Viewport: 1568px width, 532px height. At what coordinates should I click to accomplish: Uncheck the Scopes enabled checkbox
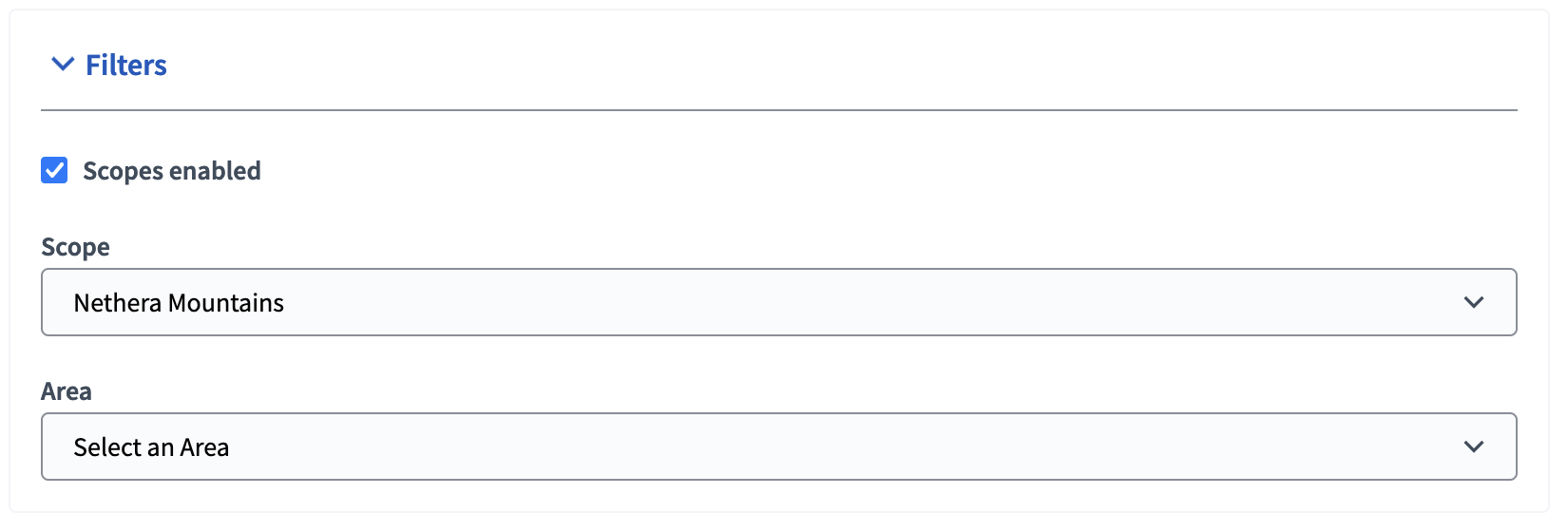[54, 171]
